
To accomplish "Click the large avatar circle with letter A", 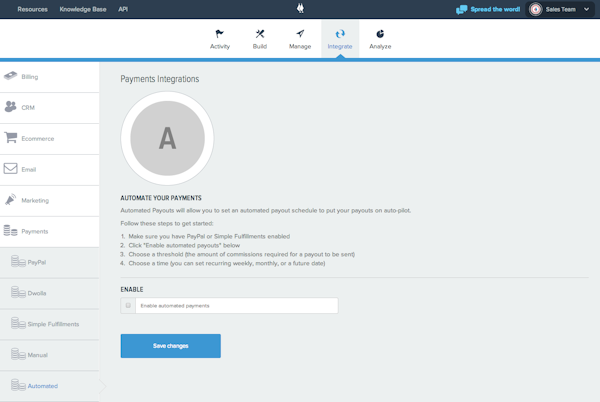I will tap(167, 139).
